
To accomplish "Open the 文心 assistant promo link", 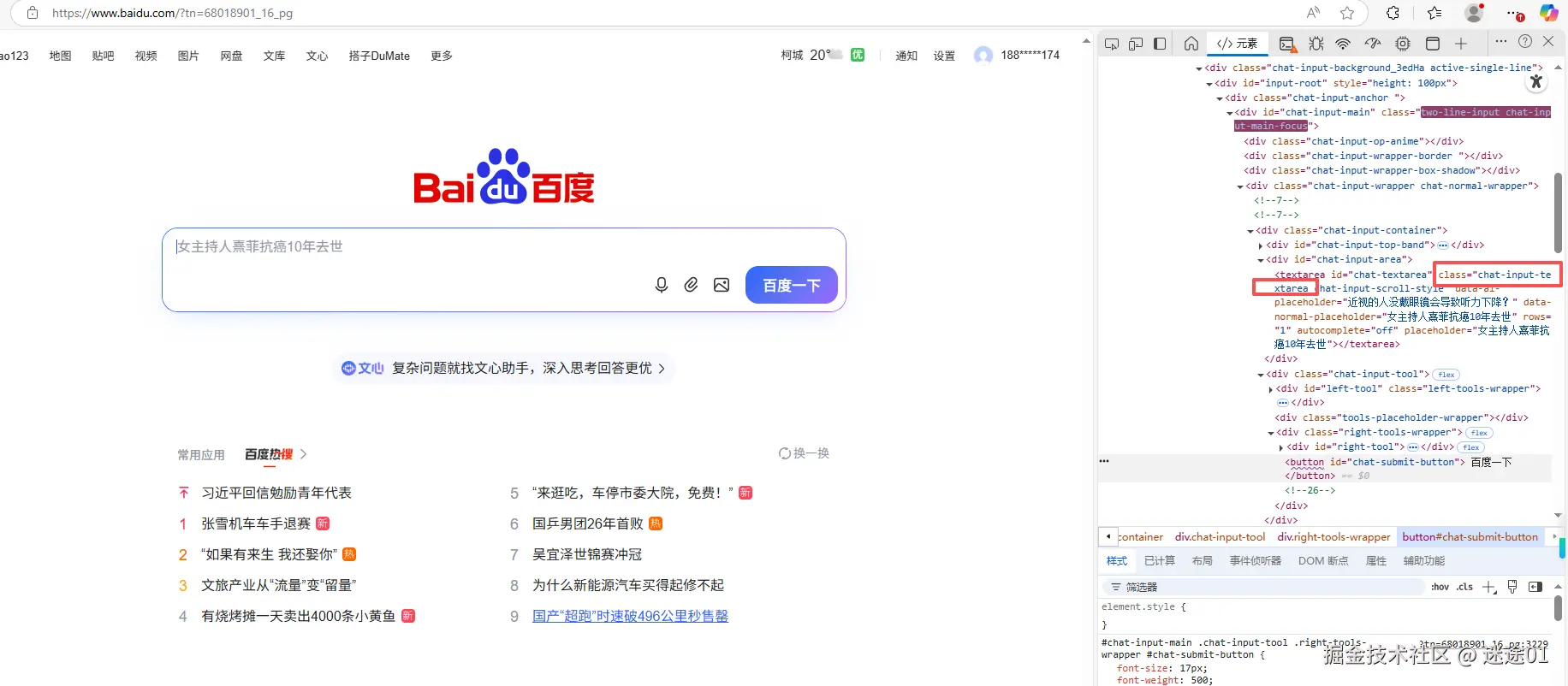I will [x=503, y=368].
